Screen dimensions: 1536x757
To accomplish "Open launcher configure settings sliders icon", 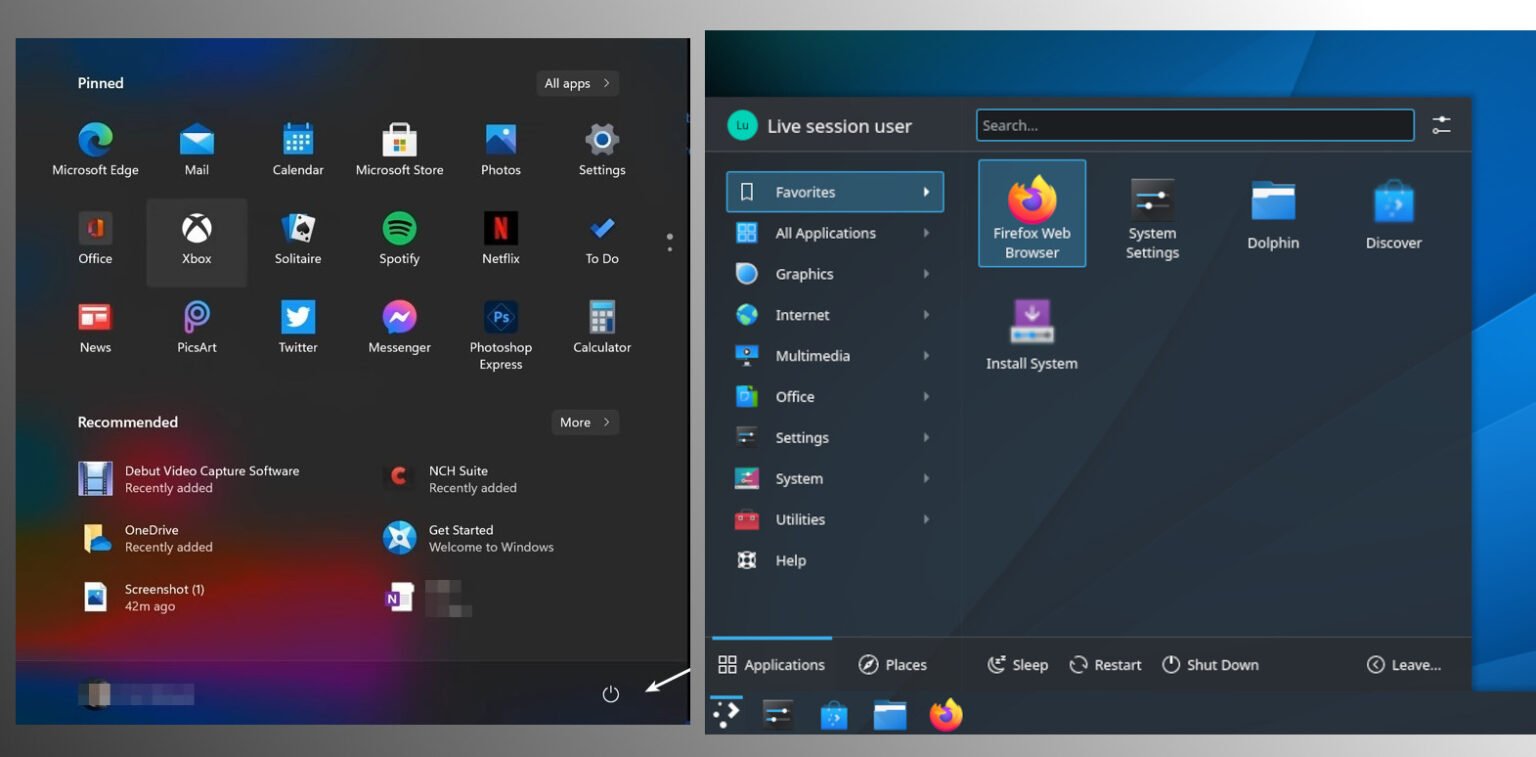I will [x=1440, y=126].
